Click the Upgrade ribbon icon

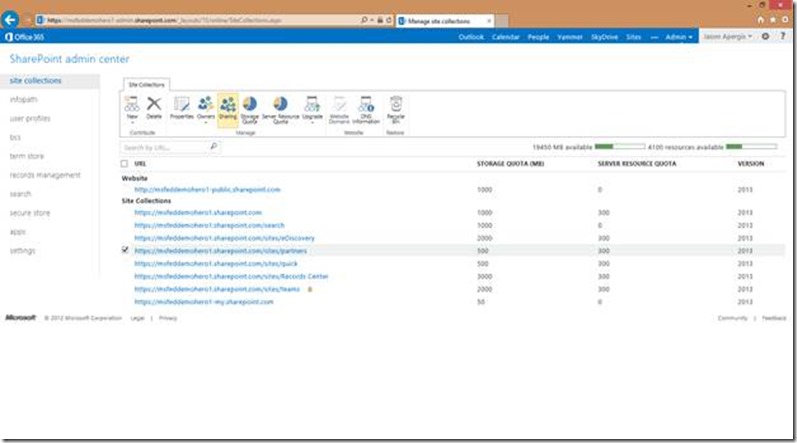click(x=312, y=104)
